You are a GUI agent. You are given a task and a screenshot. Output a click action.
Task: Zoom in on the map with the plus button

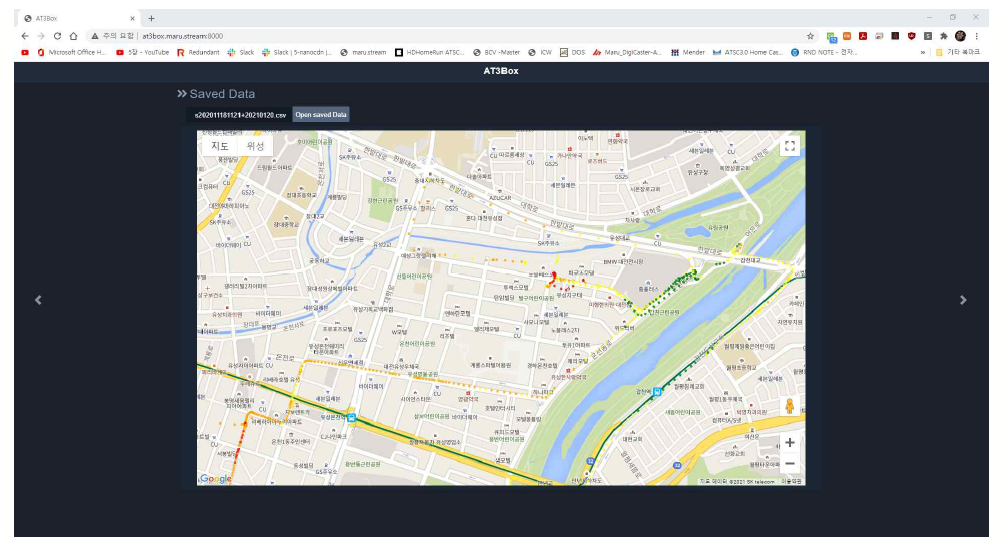coord(789,443)
